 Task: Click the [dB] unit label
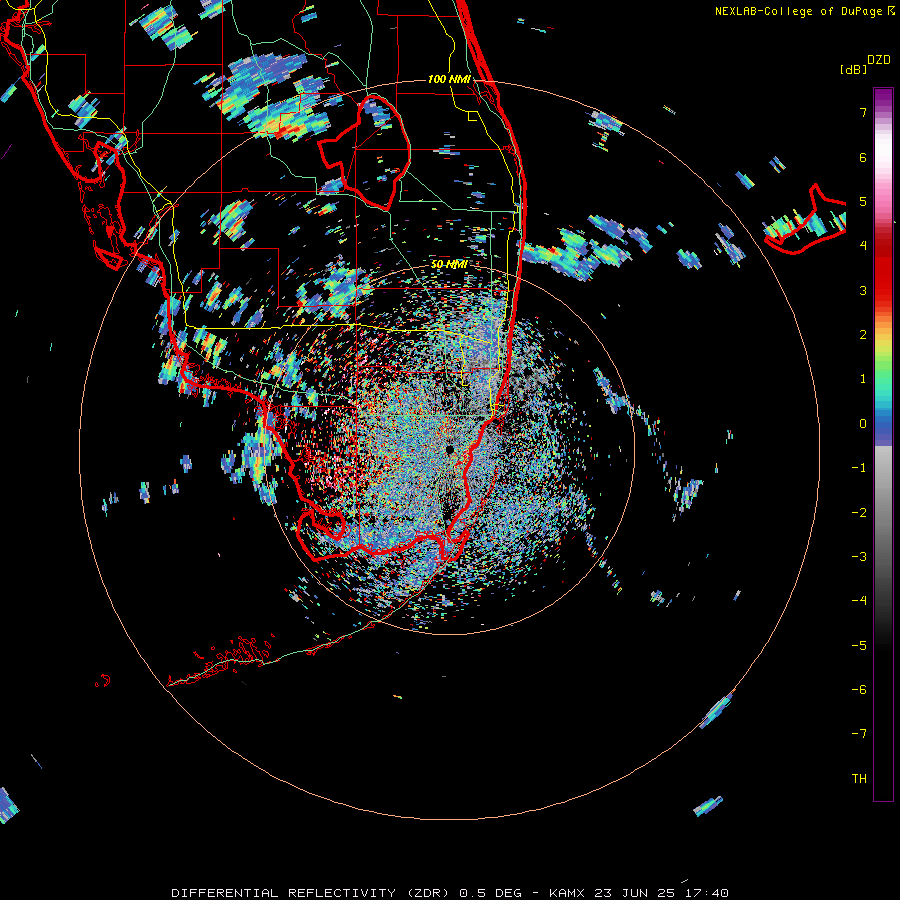point(853,69)
